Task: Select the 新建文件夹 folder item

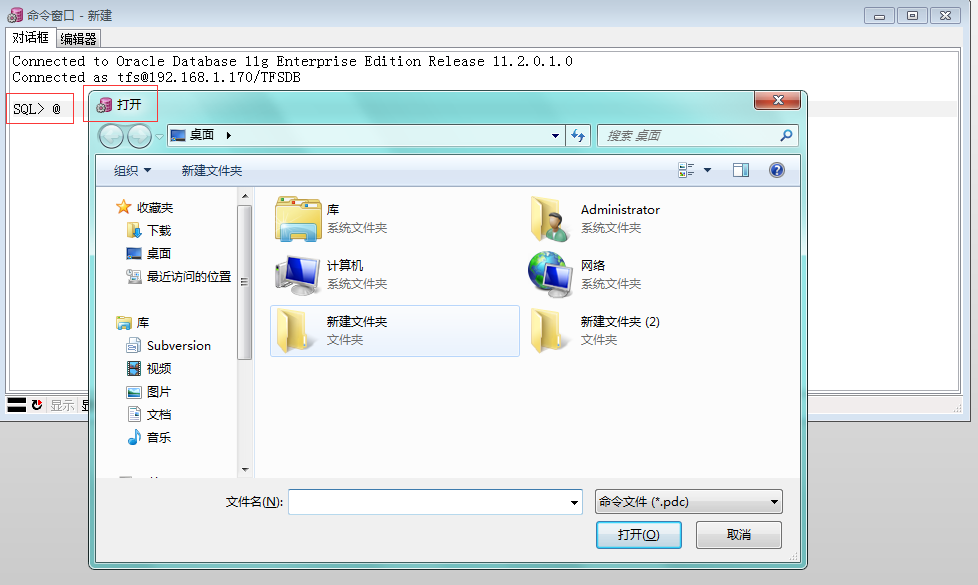Action: [x=395, y=331]
